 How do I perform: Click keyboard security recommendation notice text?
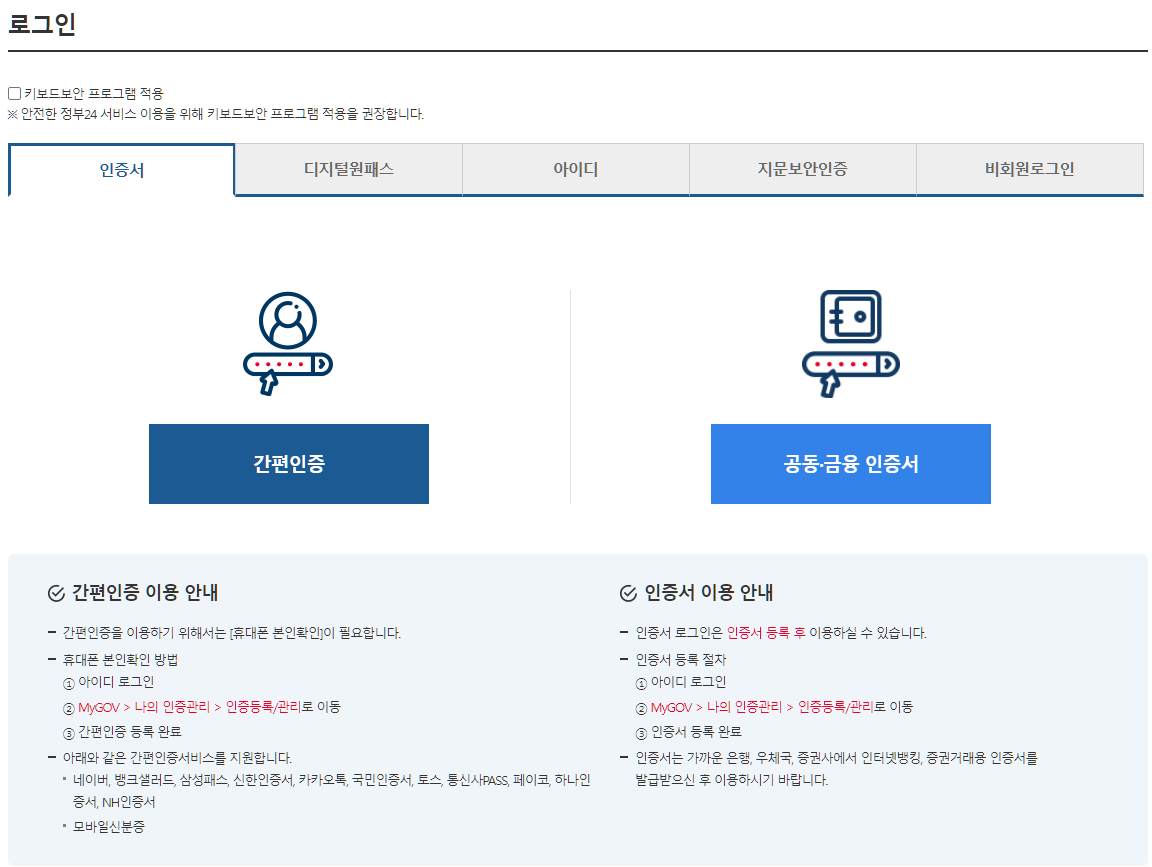pos(216,114)
